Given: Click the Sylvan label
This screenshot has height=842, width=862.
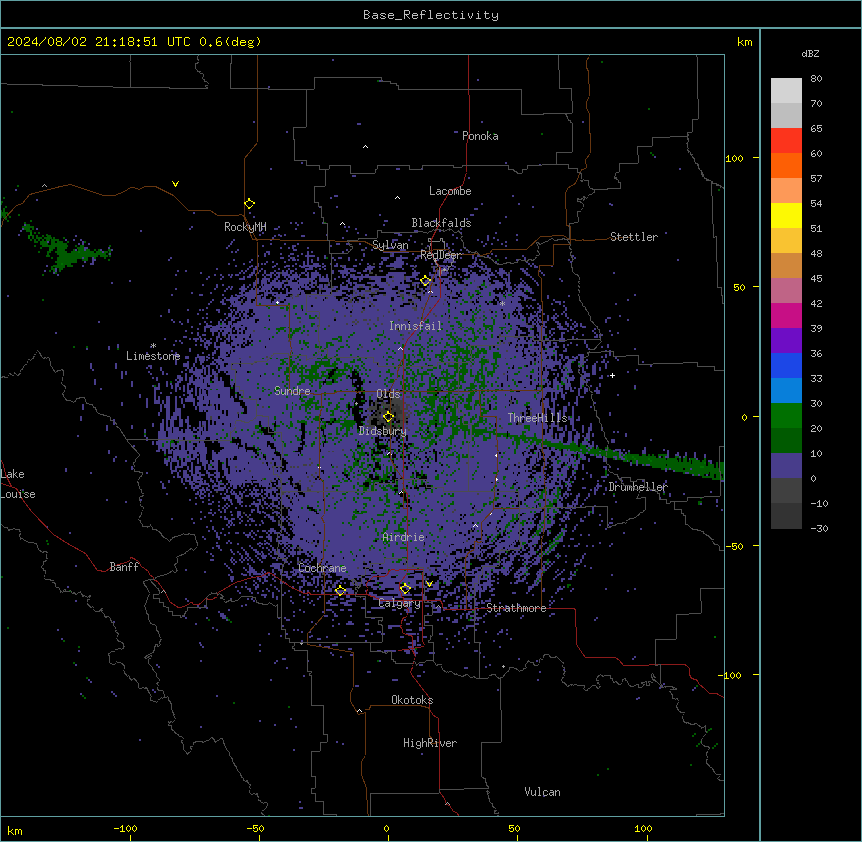Looking at the screenshot, I should point(390,245).
